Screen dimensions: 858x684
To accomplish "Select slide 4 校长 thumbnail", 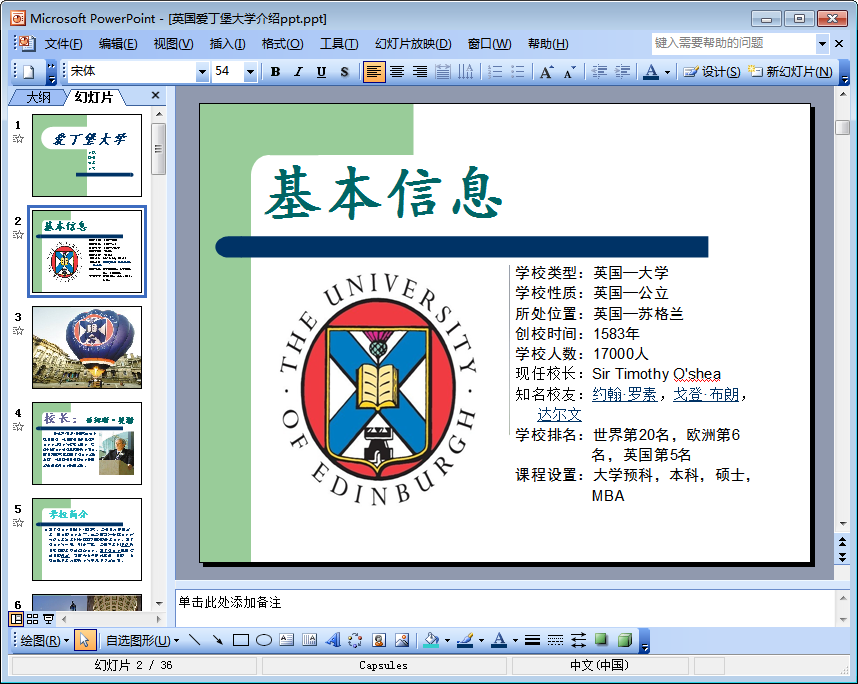I will click(87, 443).
